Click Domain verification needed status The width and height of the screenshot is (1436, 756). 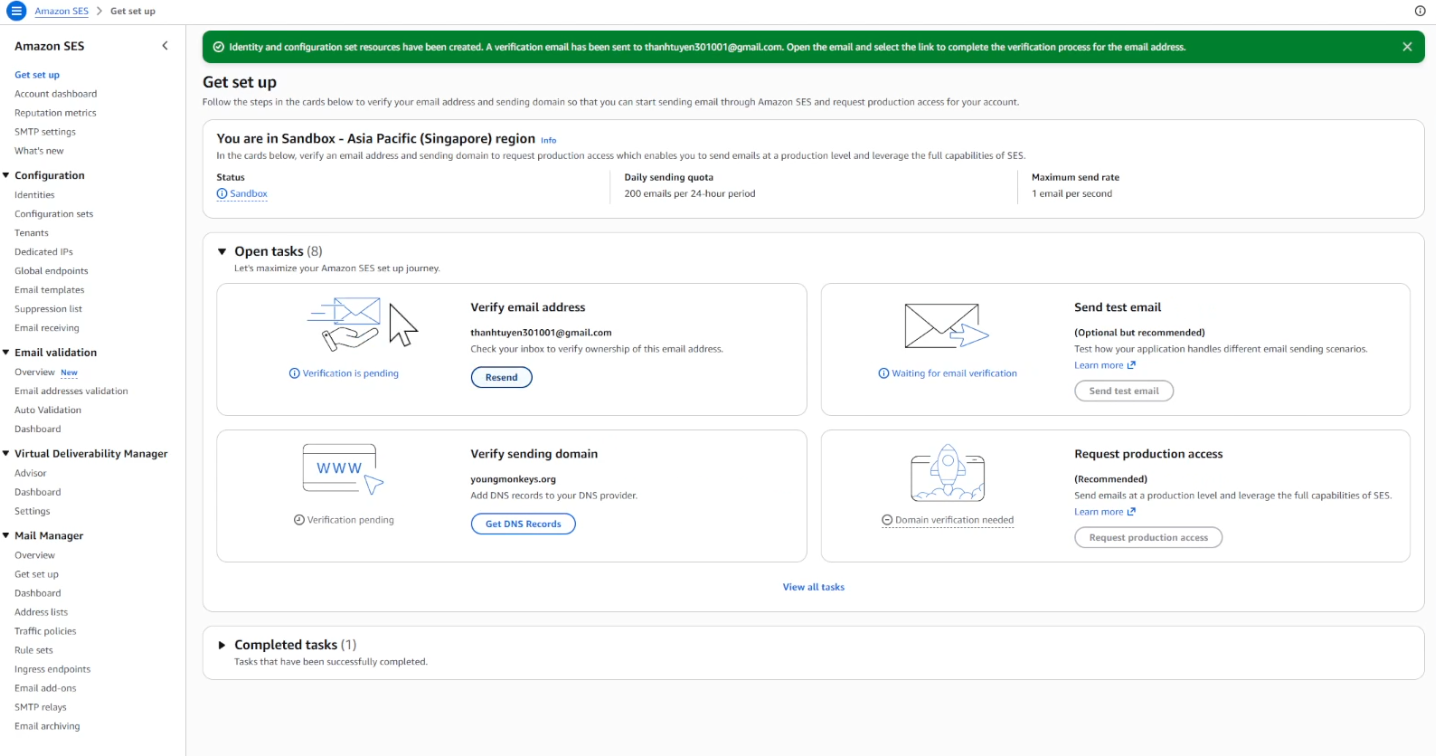(948, 520)
